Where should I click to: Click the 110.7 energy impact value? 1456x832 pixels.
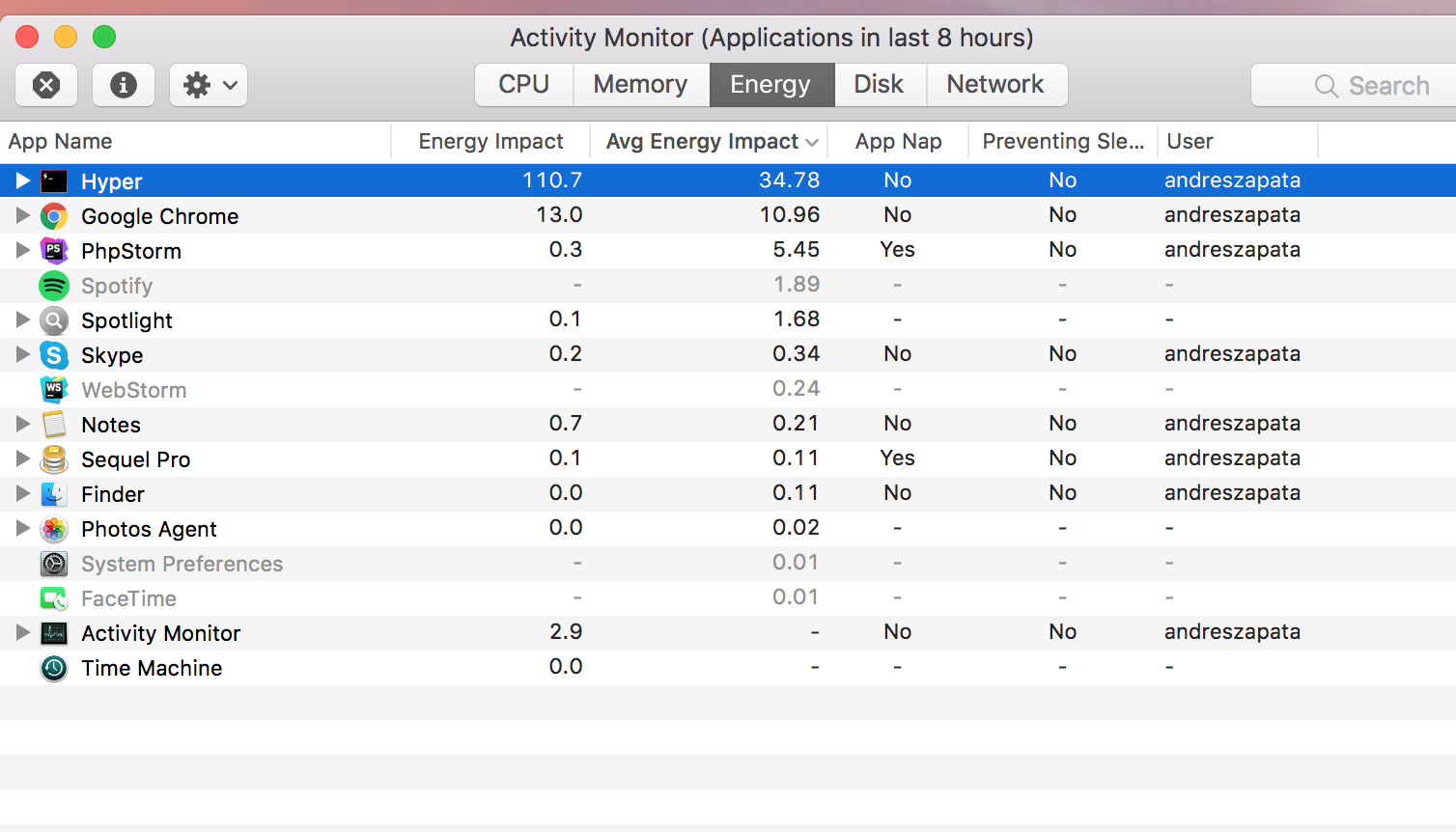pos(552,180)
